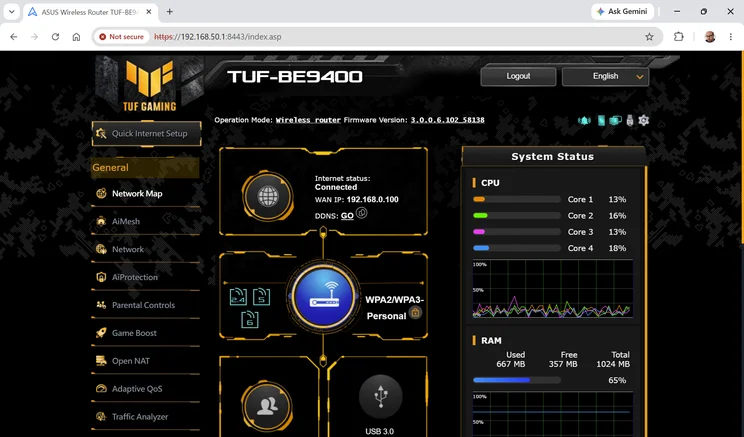Log out of the router
The image size is (744, 437).
click(x=518, y=76)
